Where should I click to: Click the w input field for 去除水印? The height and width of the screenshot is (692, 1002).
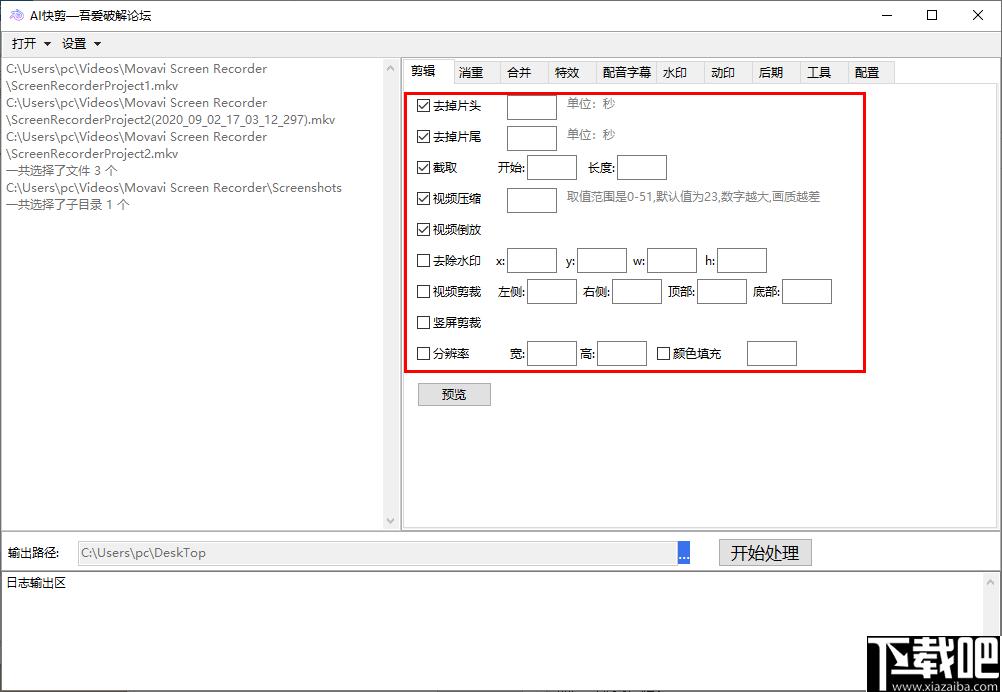[x=672, y=261]
